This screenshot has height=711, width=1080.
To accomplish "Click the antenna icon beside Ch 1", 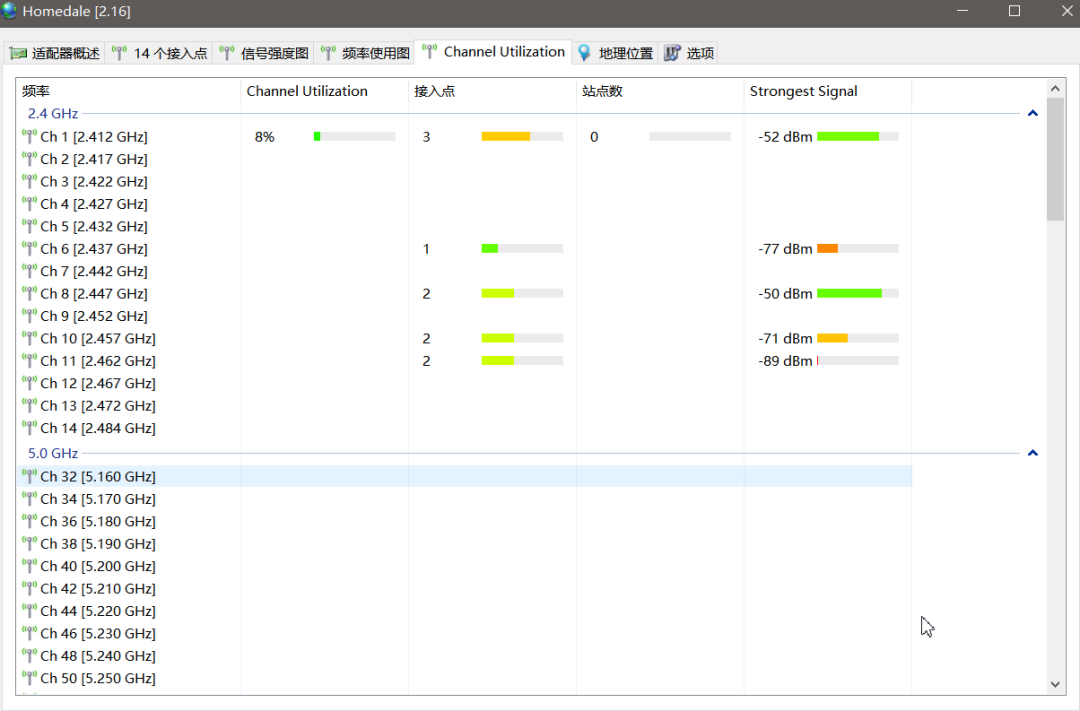I will click(27, 136).
